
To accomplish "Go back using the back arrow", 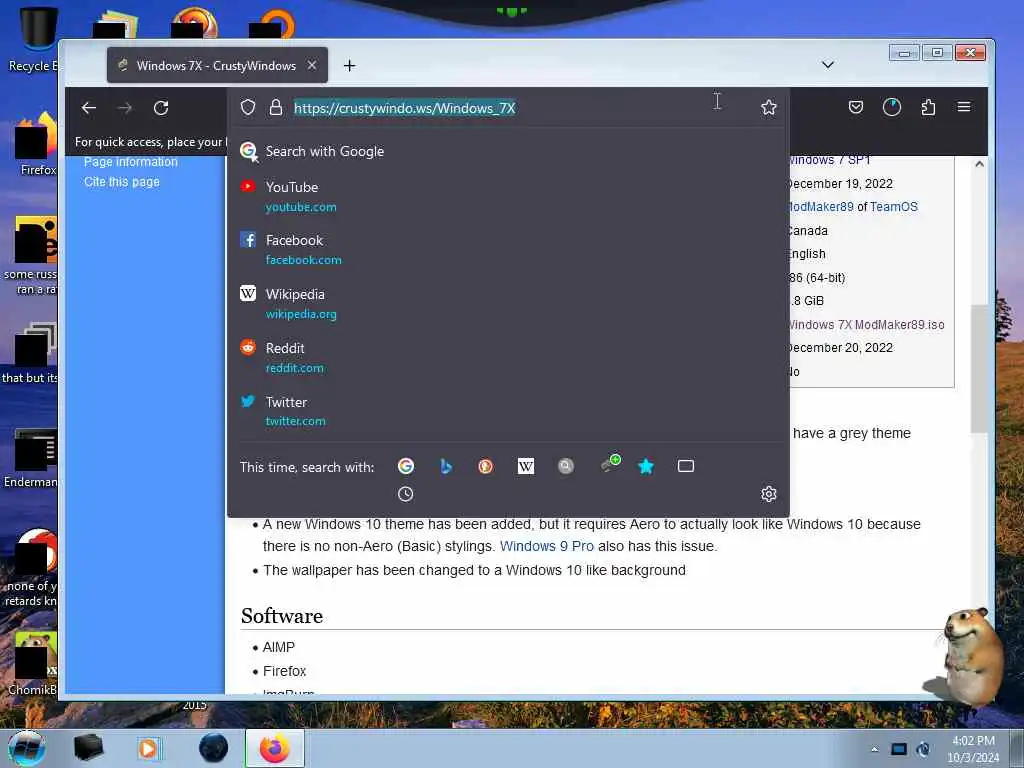I will (x=89, y=108).
